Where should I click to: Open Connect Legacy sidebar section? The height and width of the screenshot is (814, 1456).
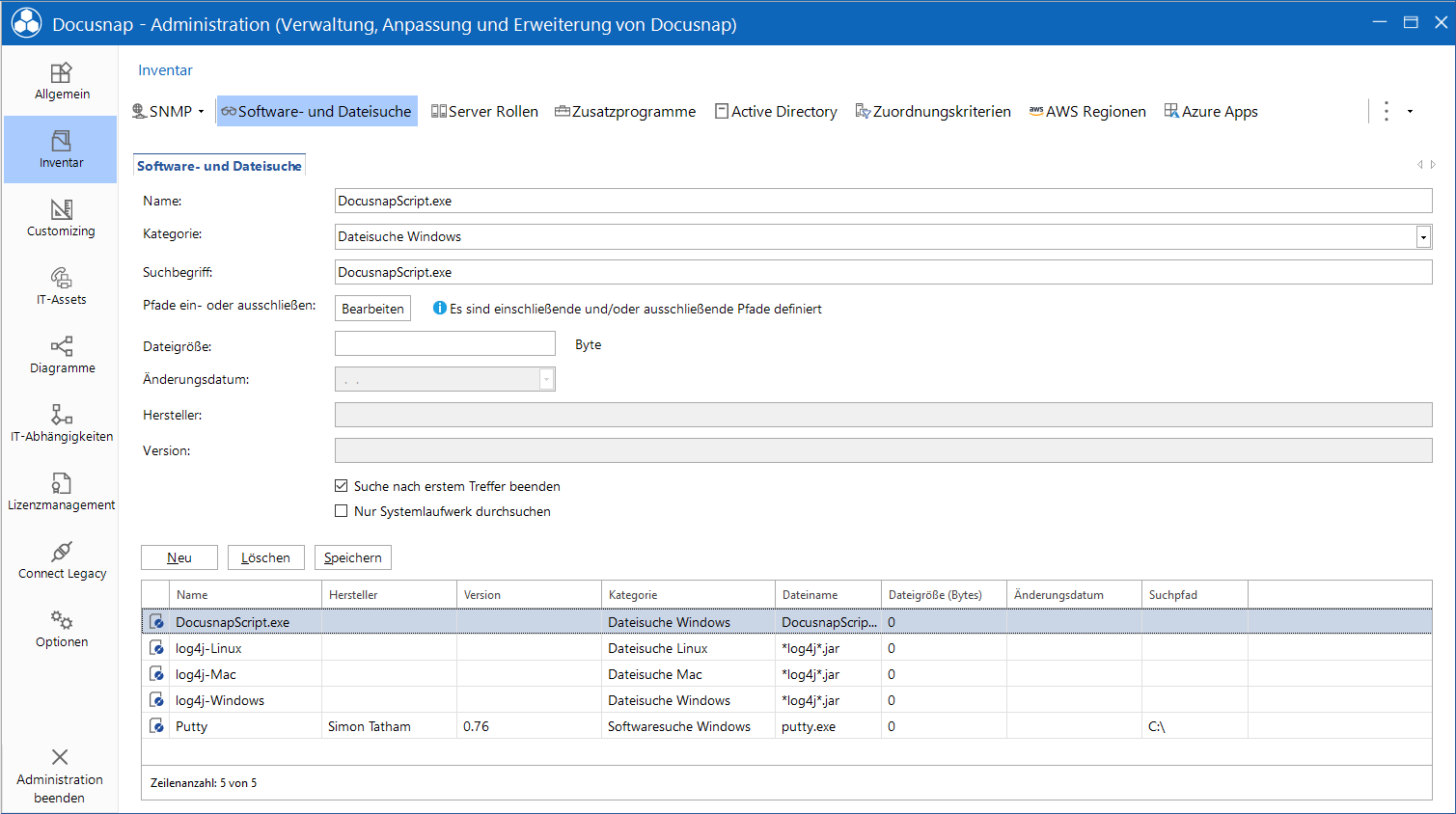coord(61,560)
